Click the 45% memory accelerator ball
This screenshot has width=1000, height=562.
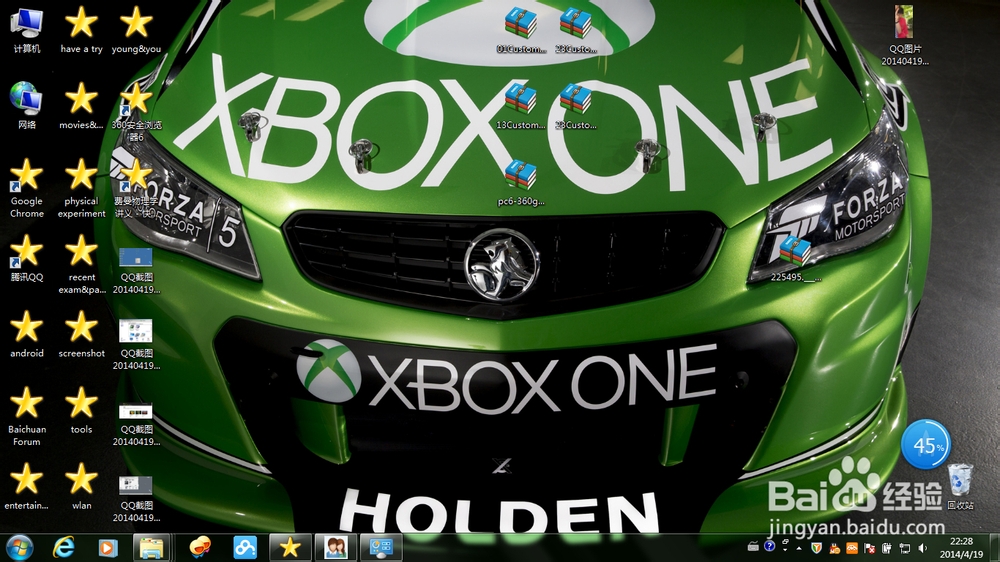[x=926, y=444]
